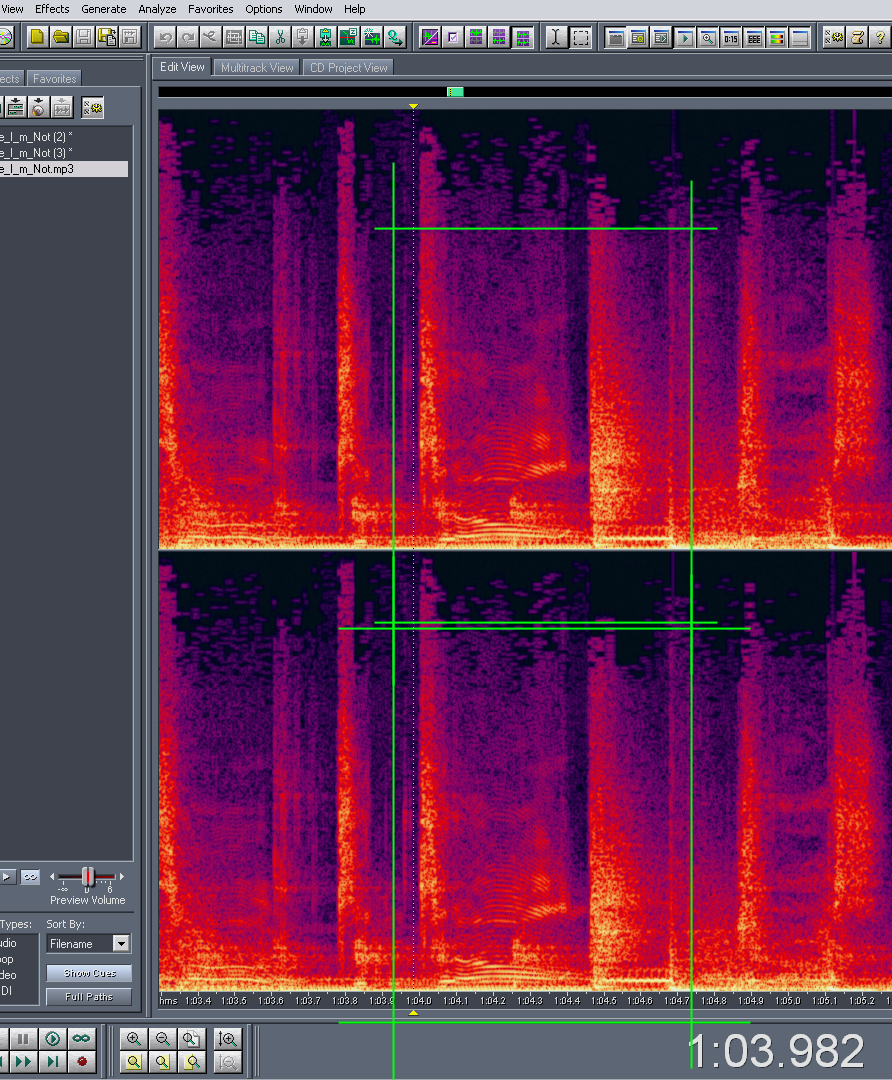Click the Open file folder icon
The width and height of the screenshot is (892, 1080).
(60, 38)
